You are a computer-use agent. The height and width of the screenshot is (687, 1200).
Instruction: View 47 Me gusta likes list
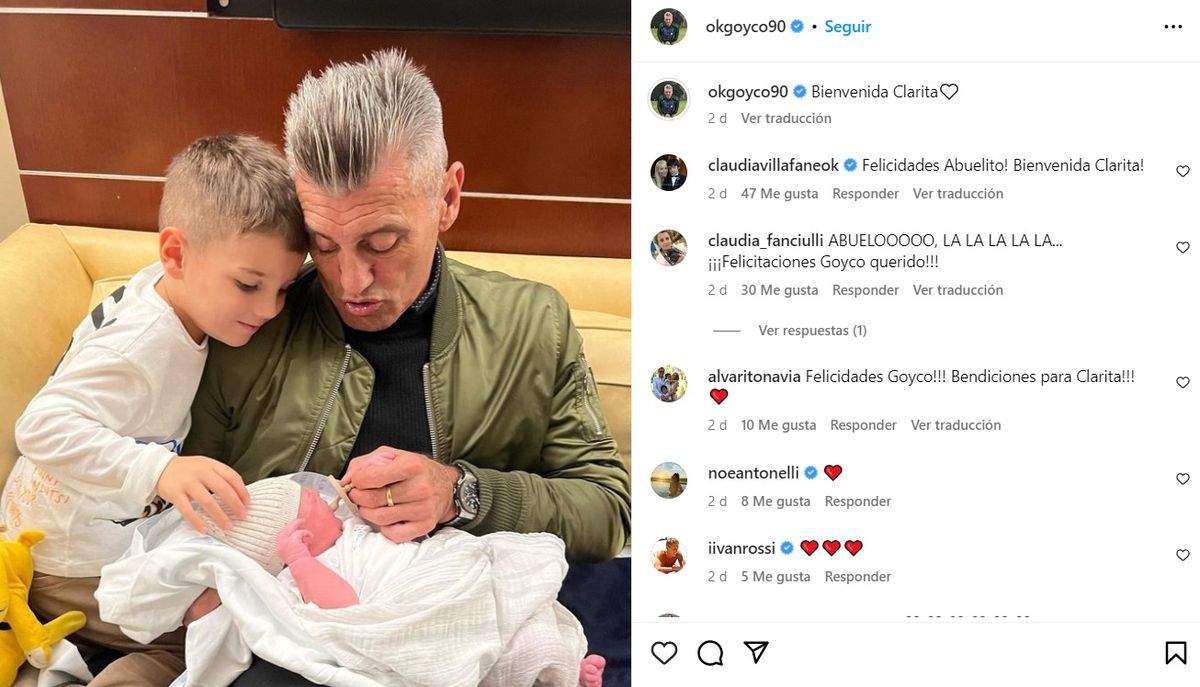pyautogui.click(x=779, y=194)
